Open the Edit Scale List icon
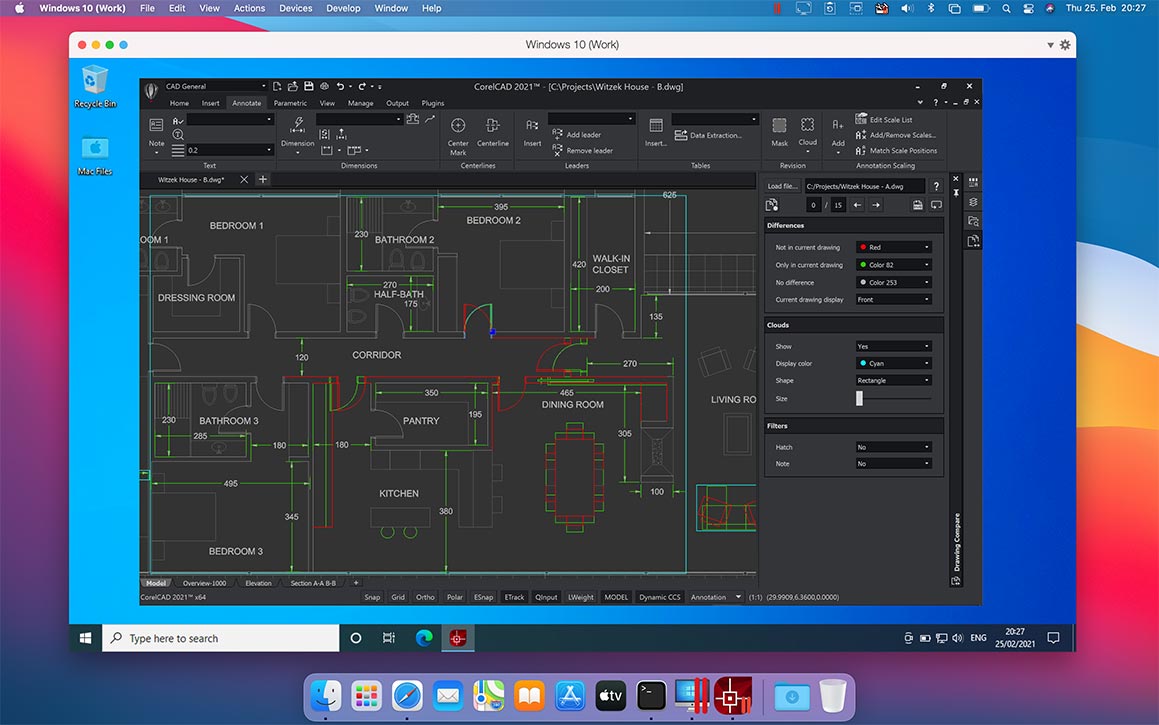The width and height of the screenshot is (1159, 725). click(x=860, y=119)
